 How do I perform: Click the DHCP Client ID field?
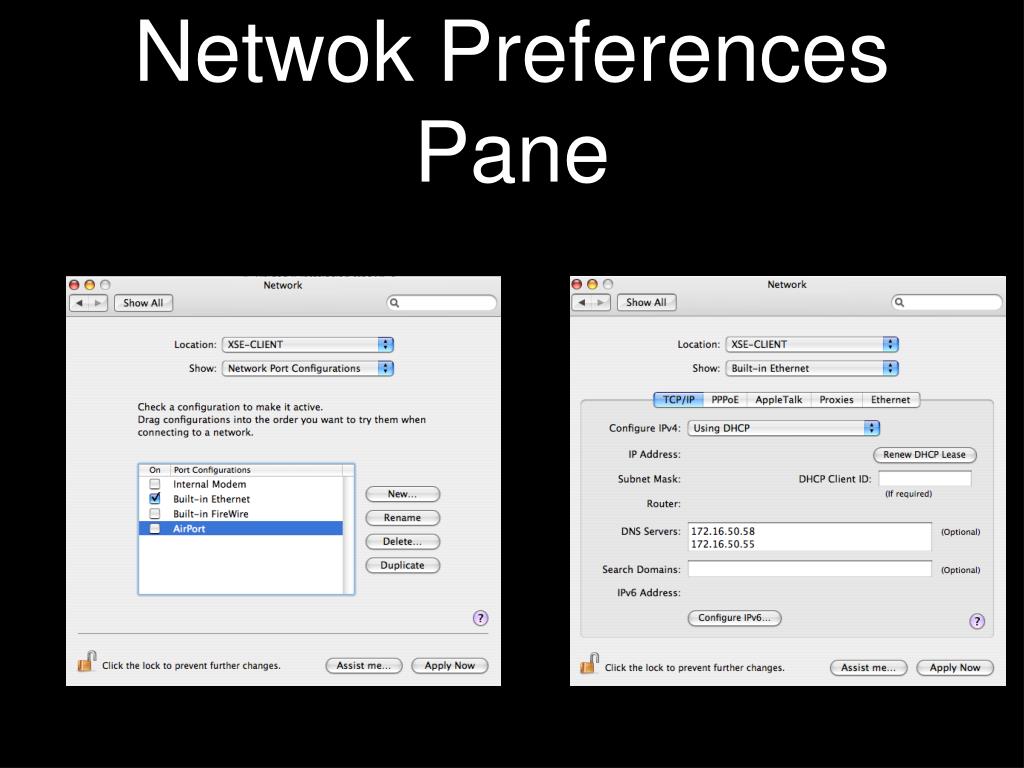pyautogui.click(x=925, y=479)
